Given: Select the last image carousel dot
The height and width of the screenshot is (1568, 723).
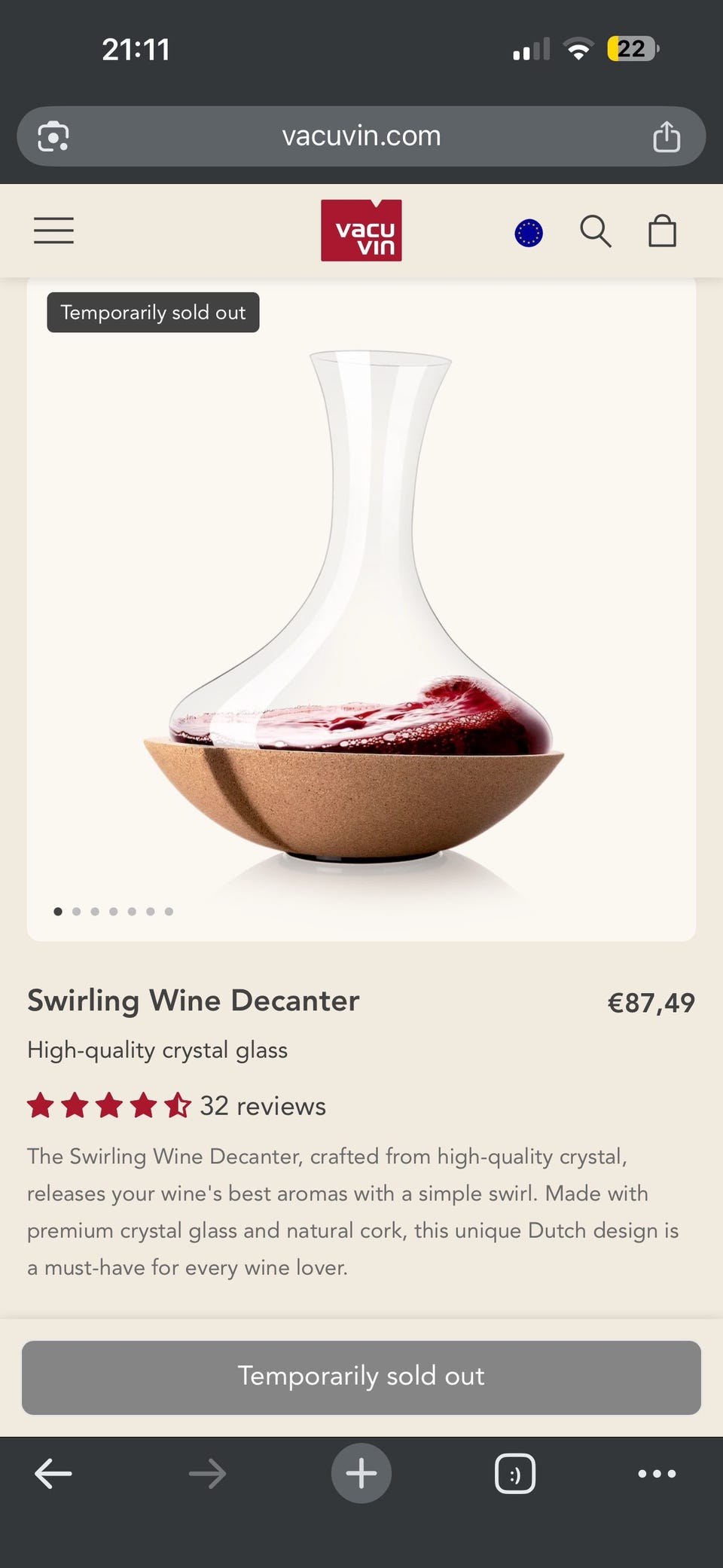Looking at the screenshot, I should 169,911.
